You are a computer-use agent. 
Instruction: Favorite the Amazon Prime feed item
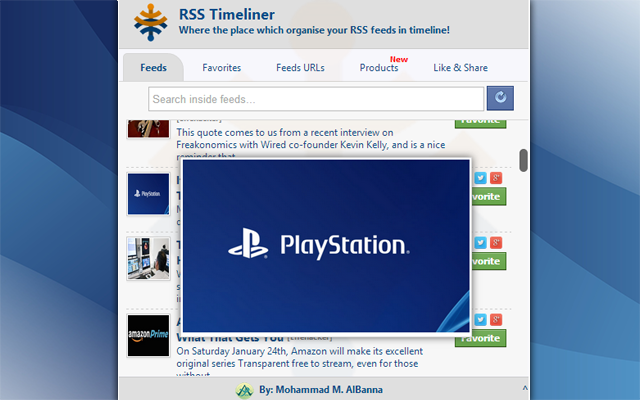coord(480,338)
